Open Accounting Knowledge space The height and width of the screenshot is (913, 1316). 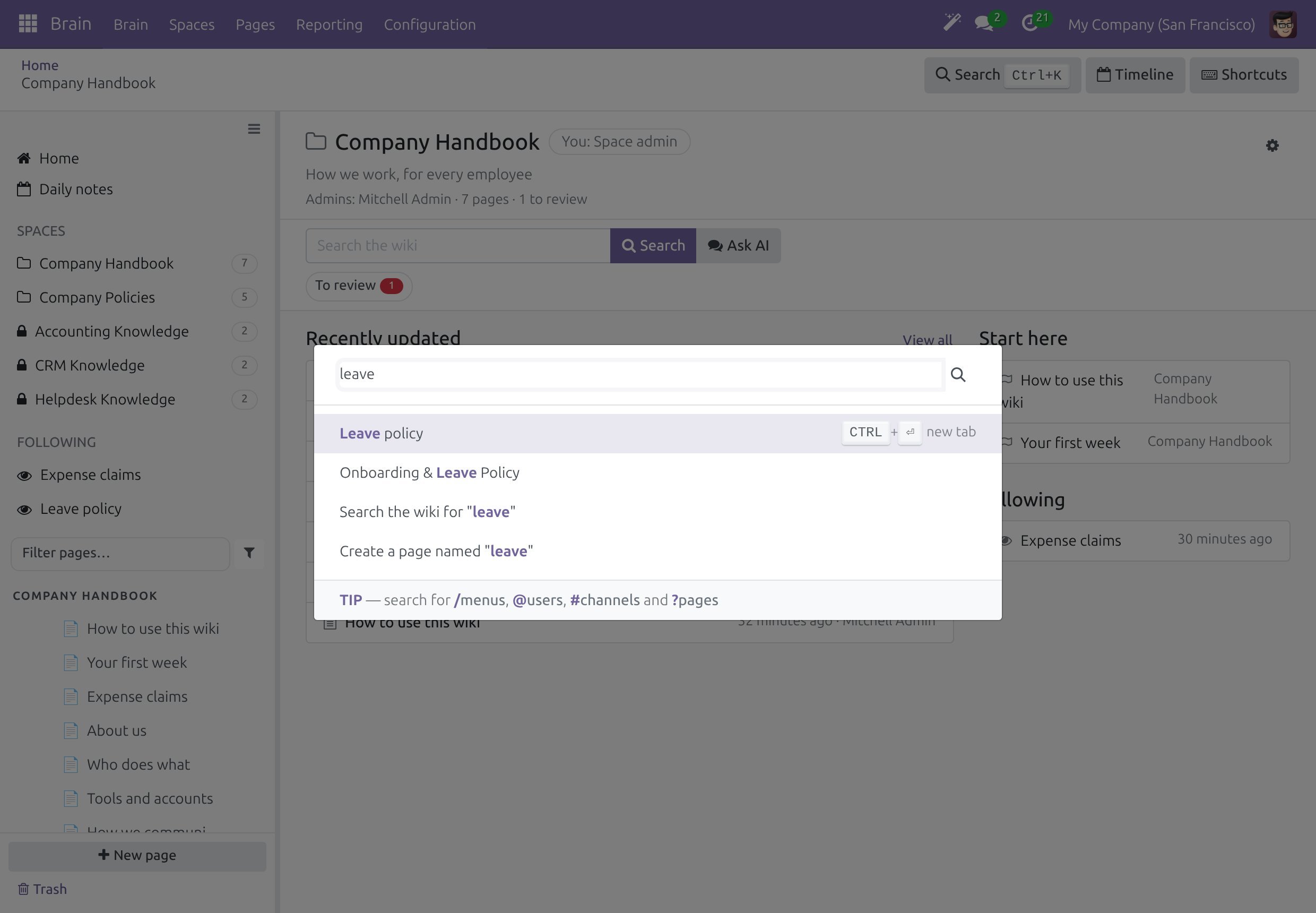(x=137, y=331)
